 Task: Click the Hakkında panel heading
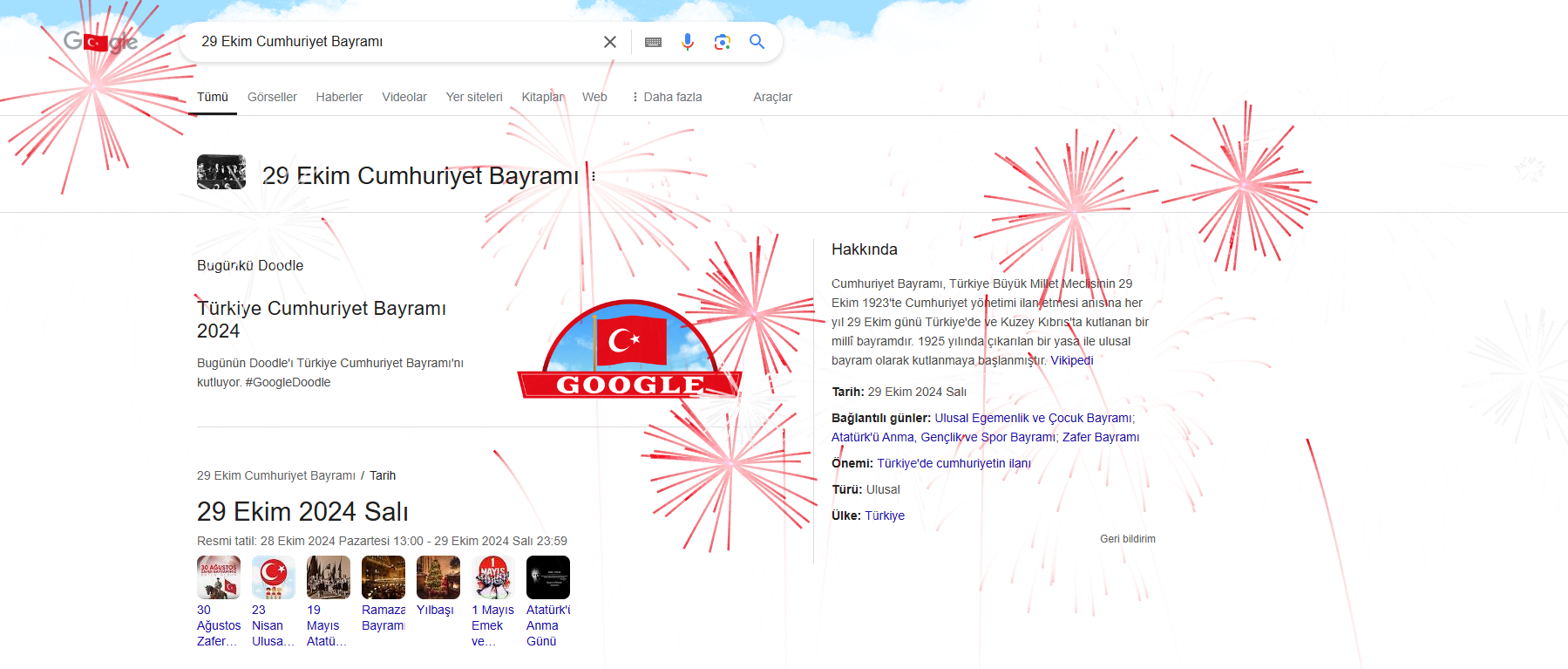coord(865,249)
